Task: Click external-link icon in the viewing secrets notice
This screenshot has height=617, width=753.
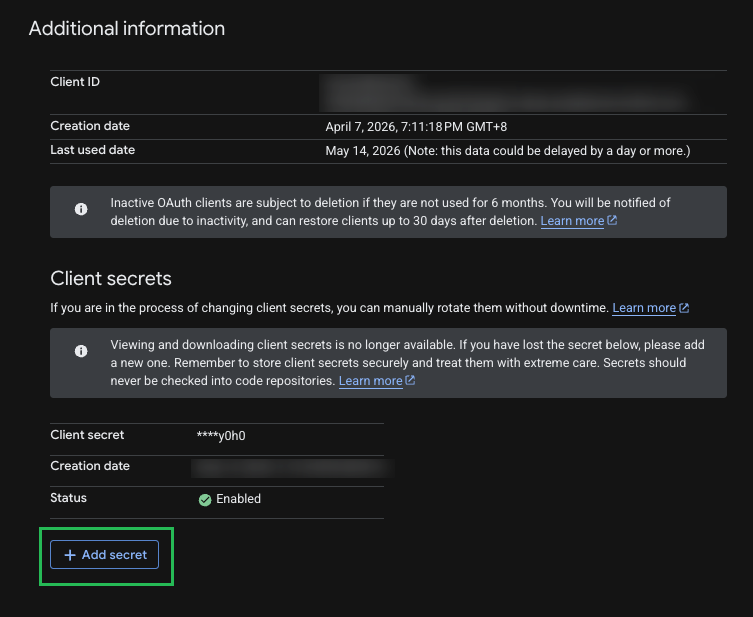Action: click(410, 380)
